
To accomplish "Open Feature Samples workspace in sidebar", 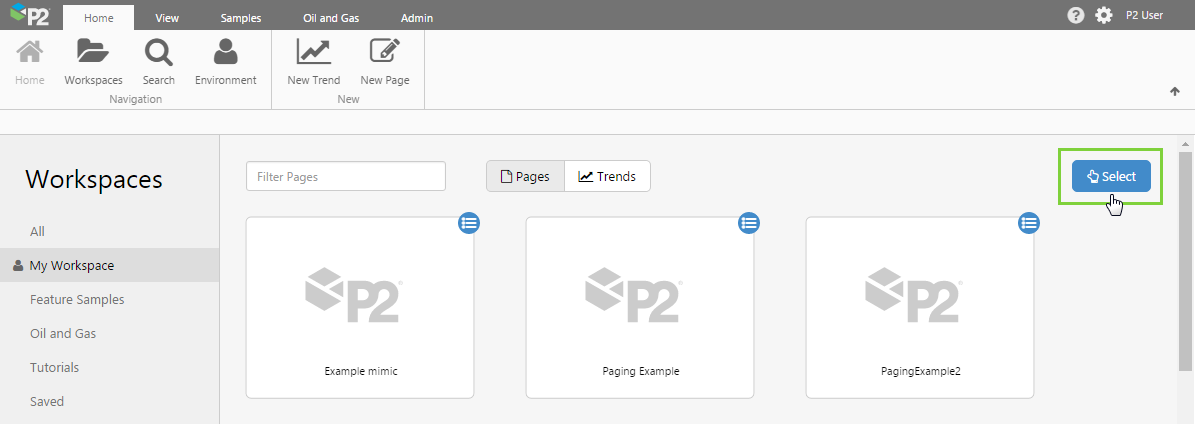I will [x=77, y=299].
